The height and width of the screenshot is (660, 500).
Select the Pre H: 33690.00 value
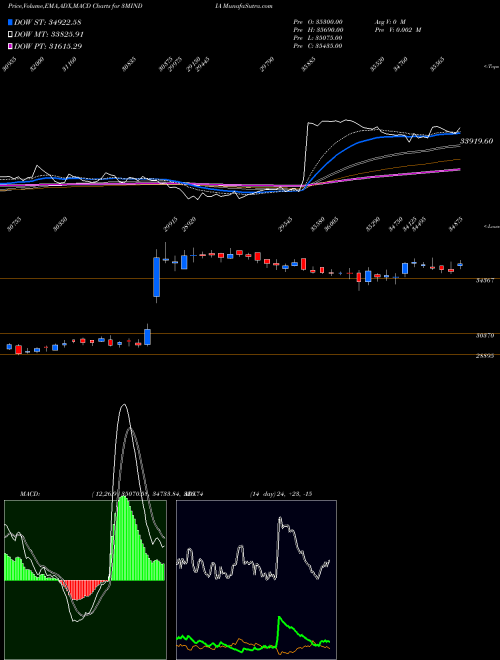point(318,30)
